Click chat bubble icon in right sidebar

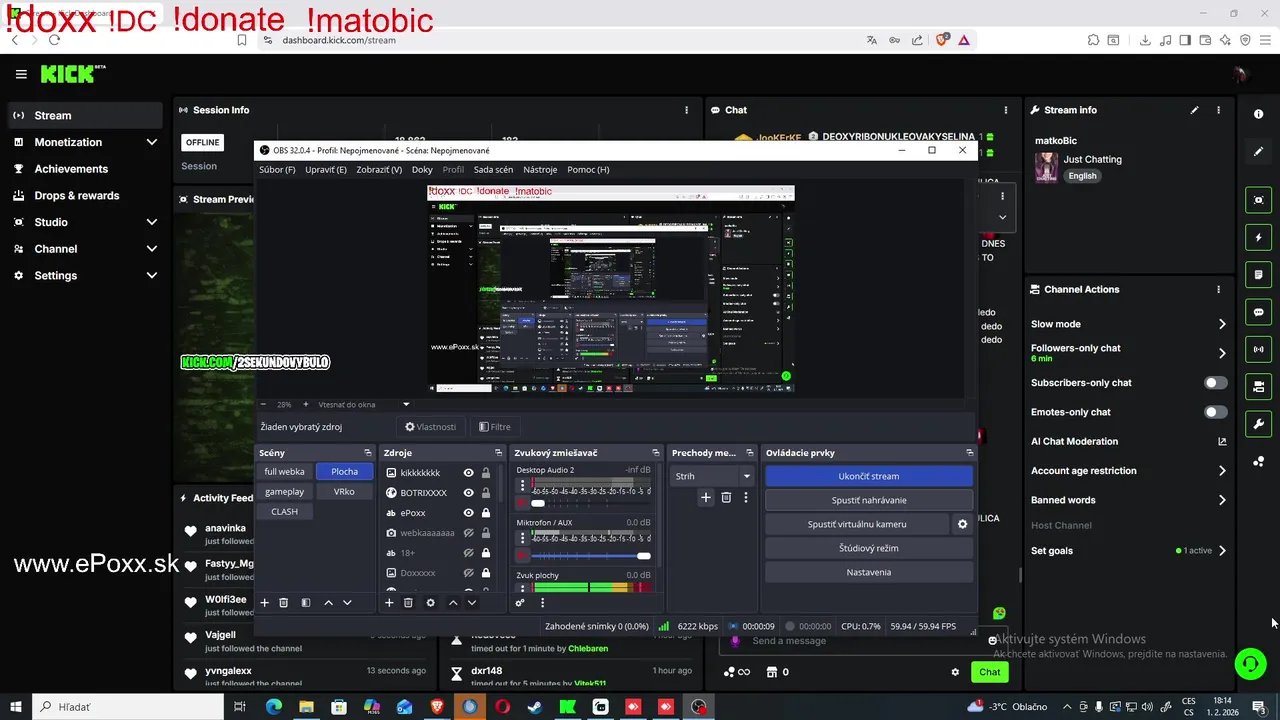coord(1259,312)
